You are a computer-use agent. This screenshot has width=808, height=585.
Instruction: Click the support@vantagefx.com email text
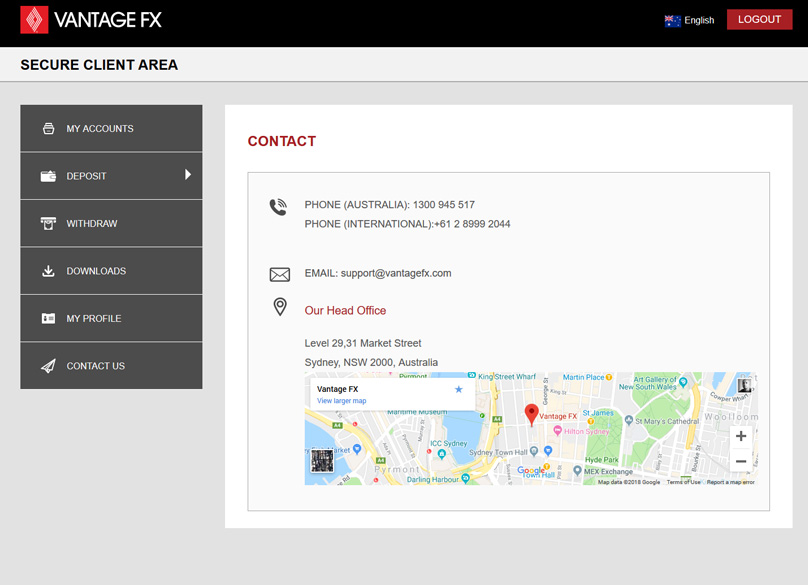[x=396, y=273]
